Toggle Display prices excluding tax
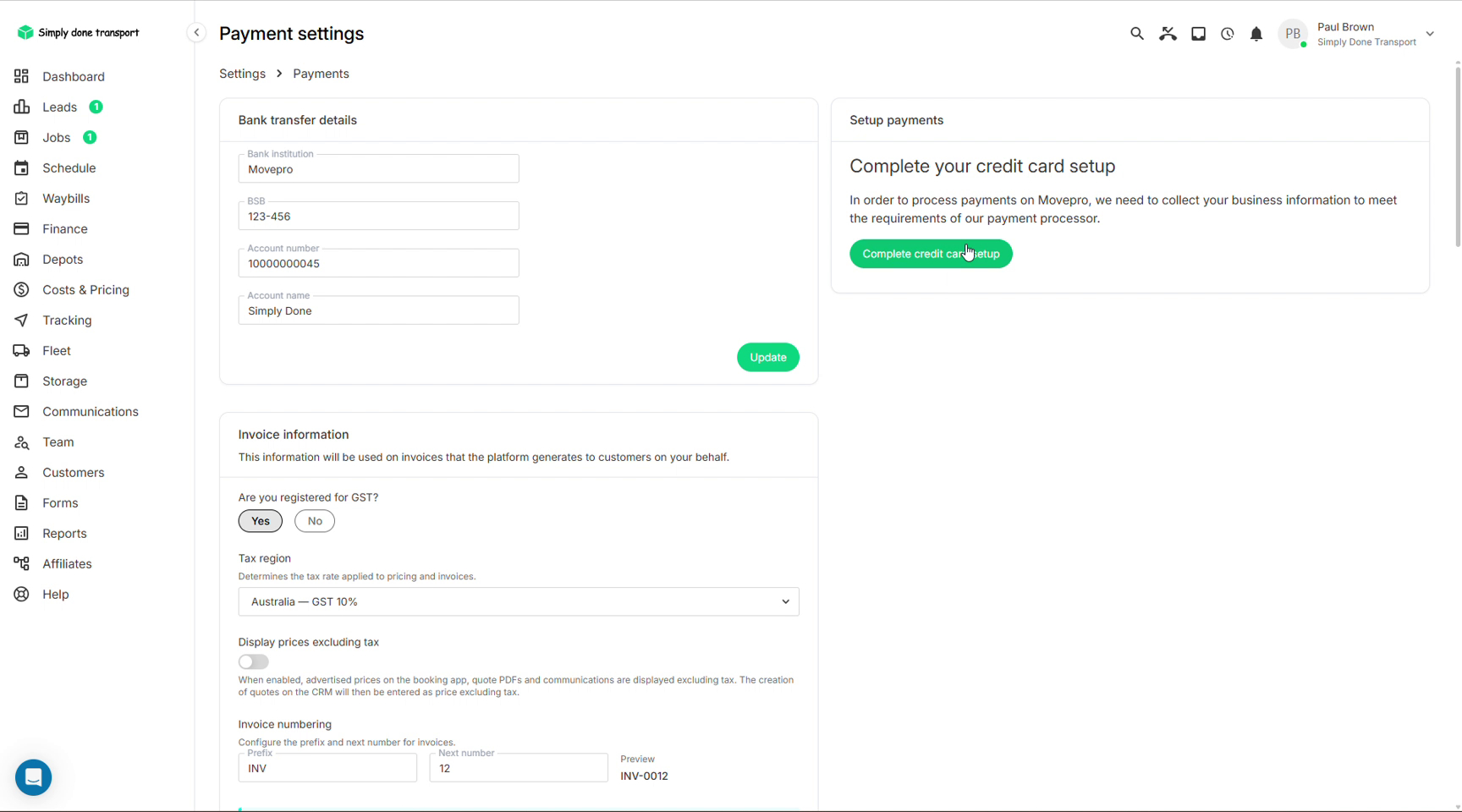Image resolution: width=1462 pixels, height=812 pixels. (x=254, y=661)
